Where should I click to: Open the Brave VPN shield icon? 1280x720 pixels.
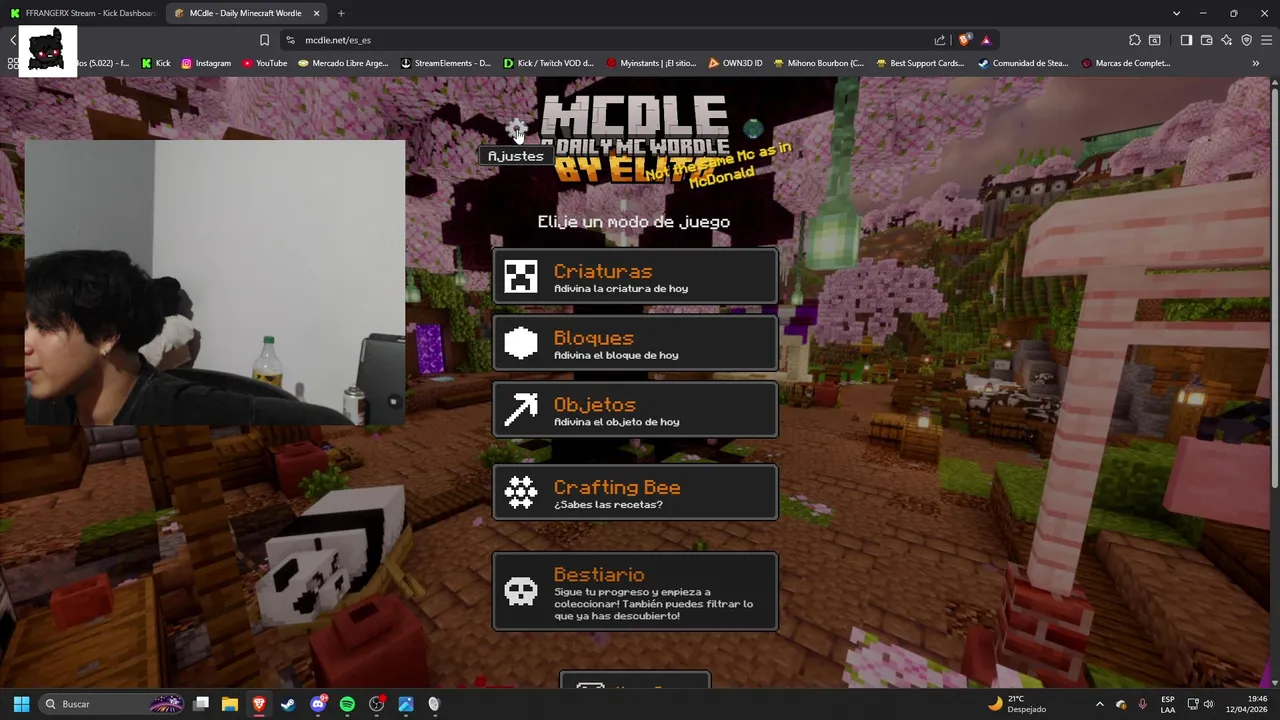click(1247, 40)
